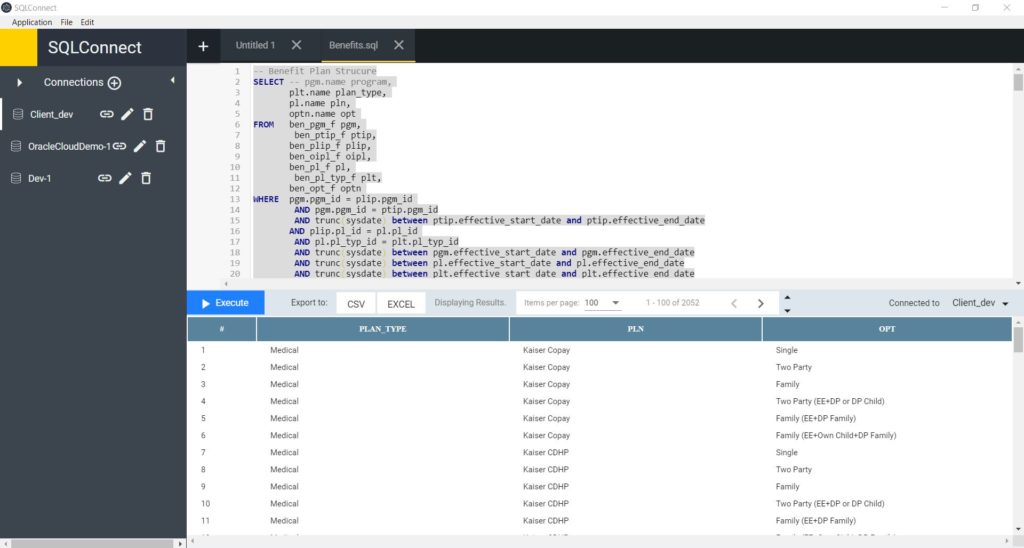Edit the Client_dev connection with pencil icon

coord(127,115)
